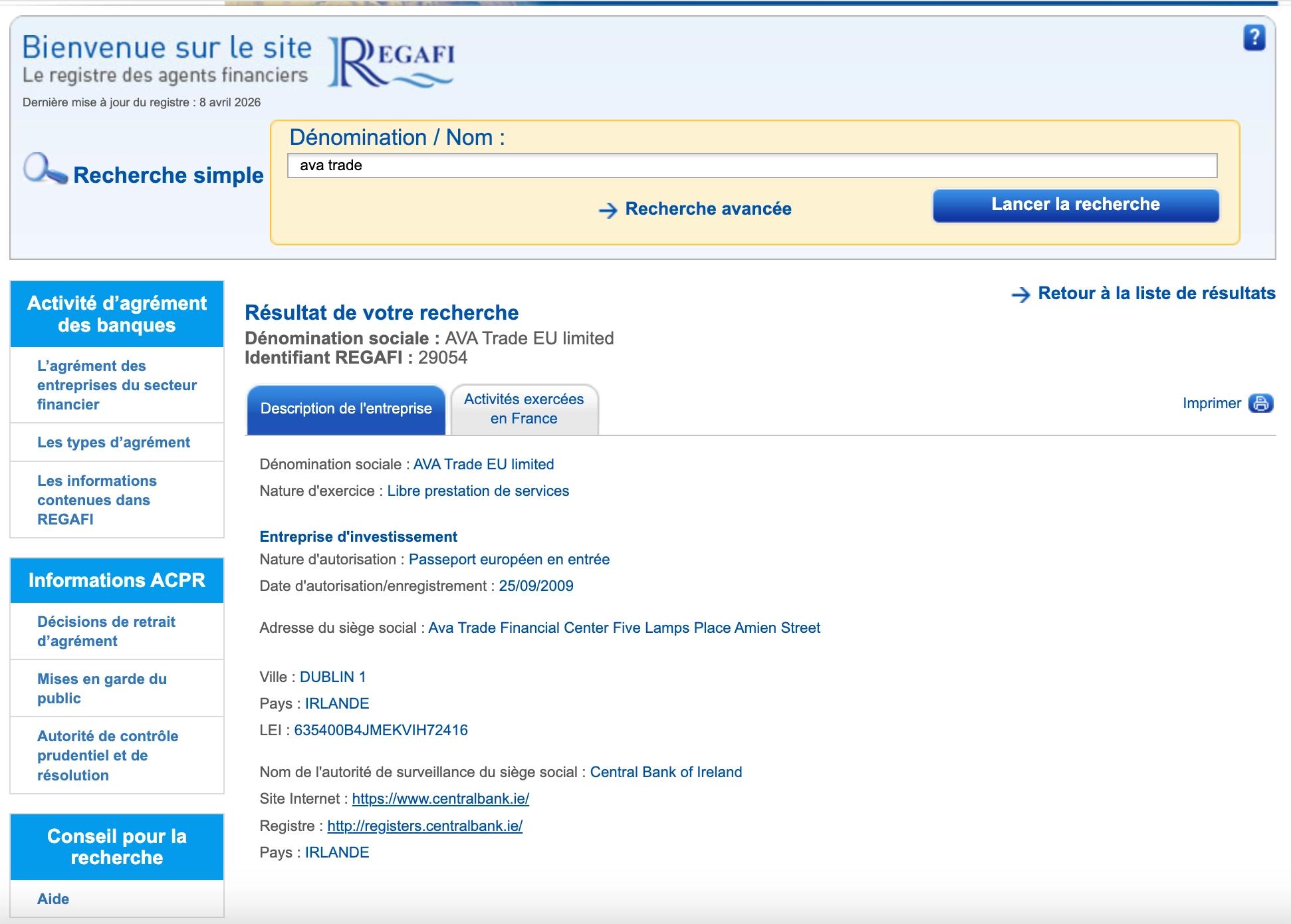Click inside the Dénomination search field
Viewport: 1291px width, 924px height.
(751, 166)
